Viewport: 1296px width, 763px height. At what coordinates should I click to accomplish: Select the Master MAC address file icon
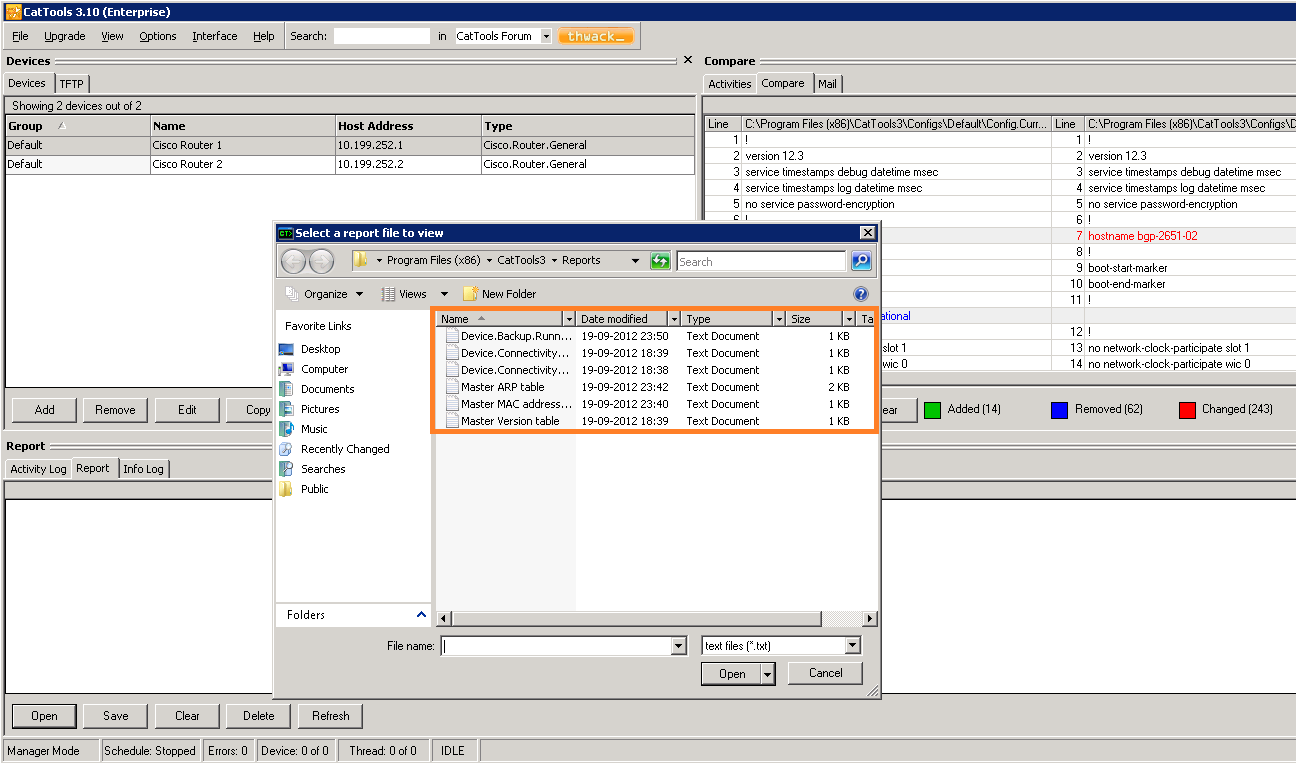(x=451, y=404)
